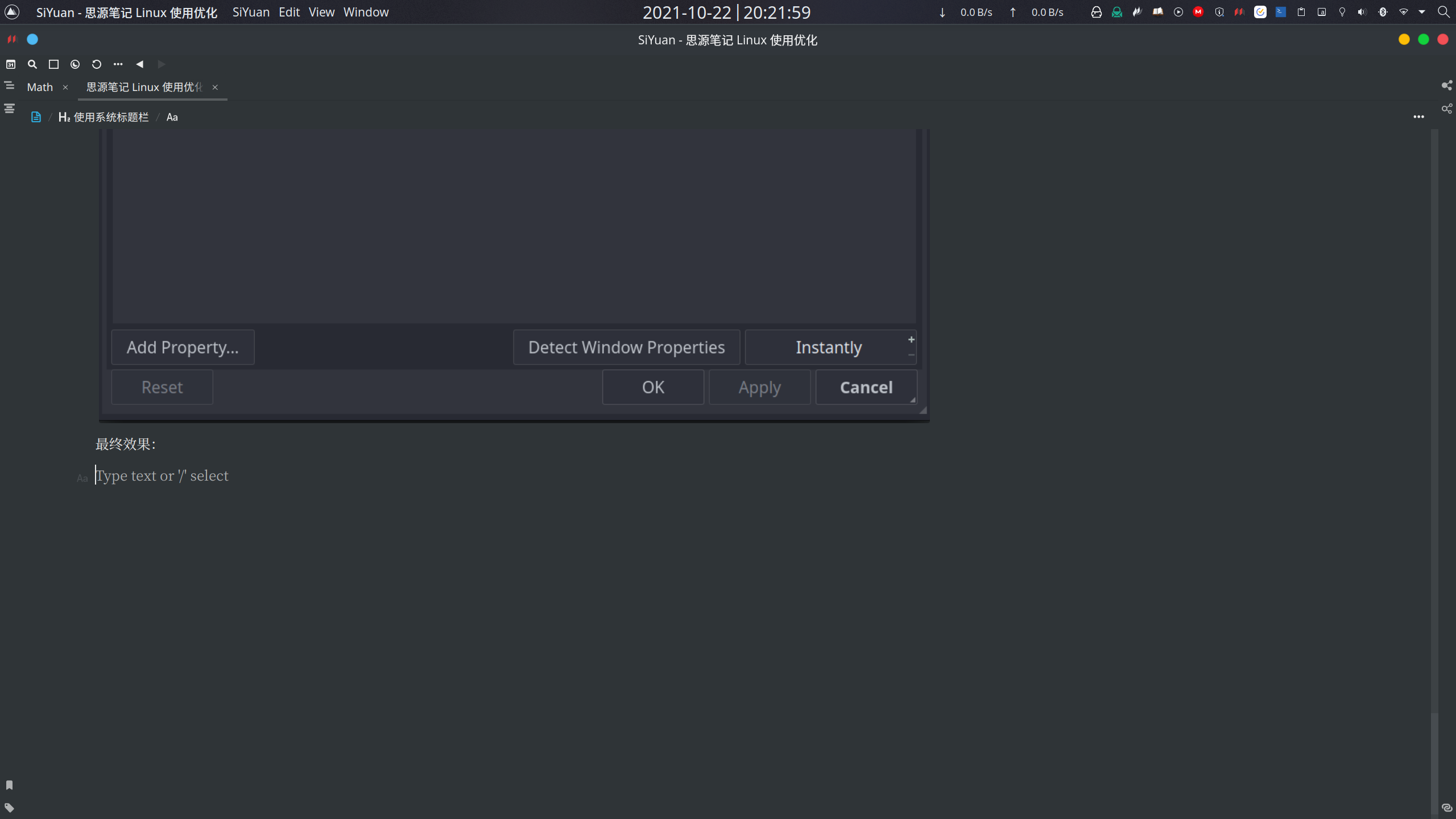Open the file tree panel icon
The width and height of the screenshot is (1456, 819).
coord(9,86)
